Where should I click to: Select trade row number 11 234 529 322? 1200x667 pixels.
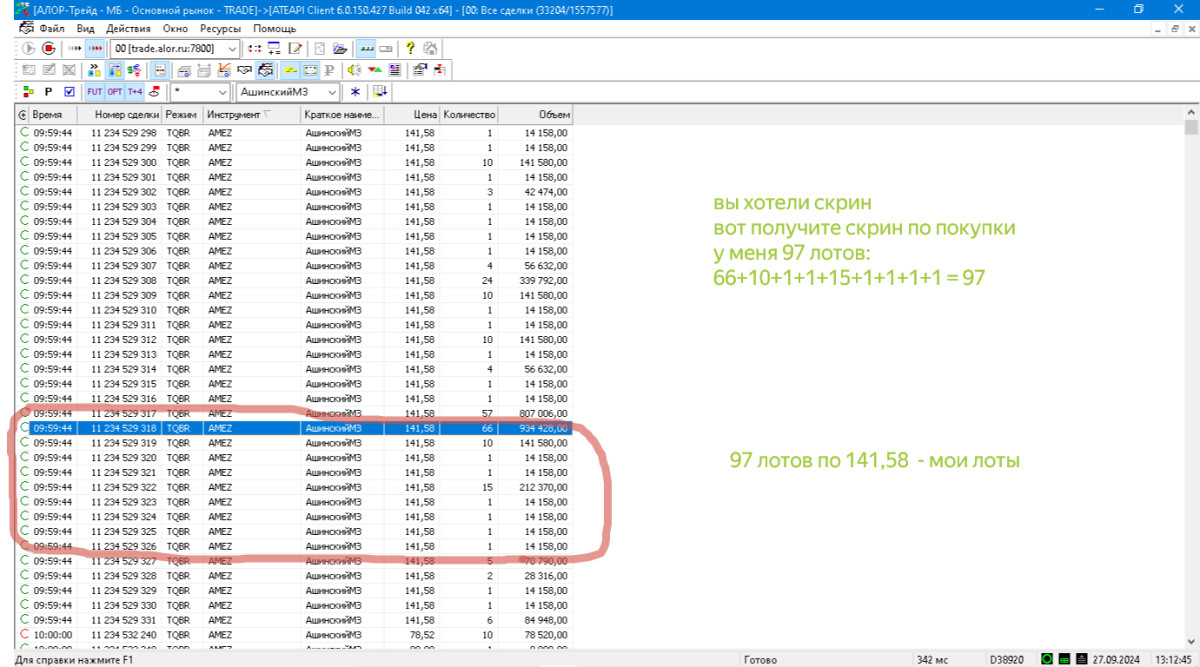click(124, 487)
